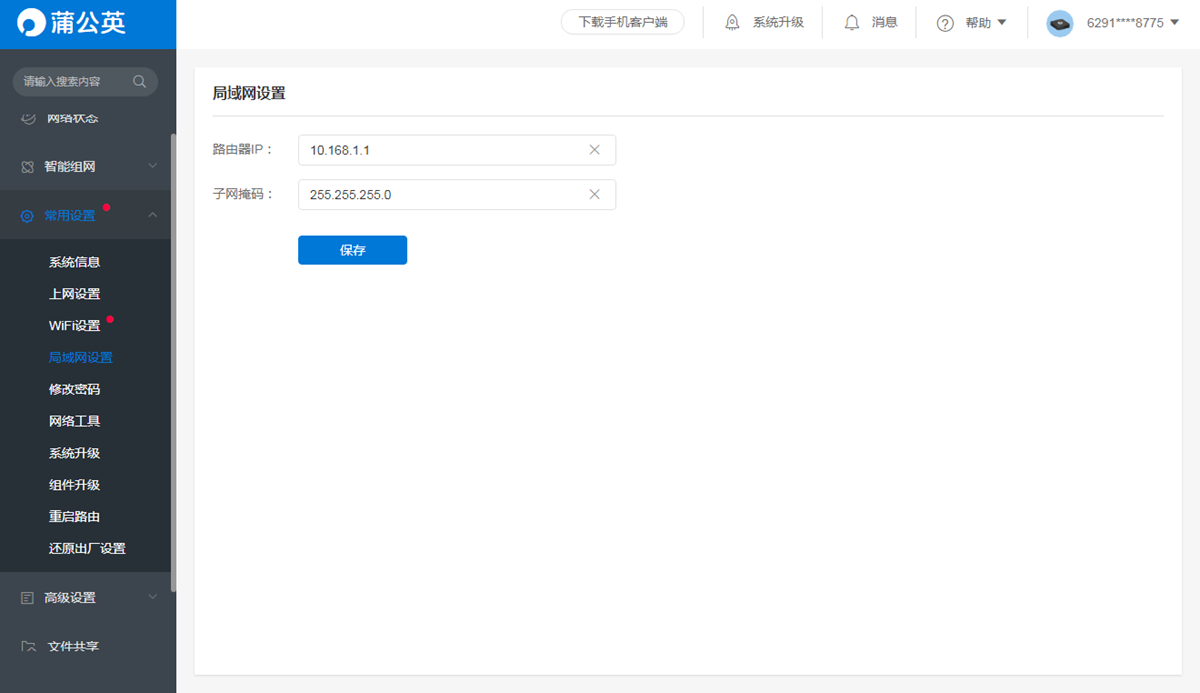Click the 帮助 question mark icon

(x=945, y=23)
